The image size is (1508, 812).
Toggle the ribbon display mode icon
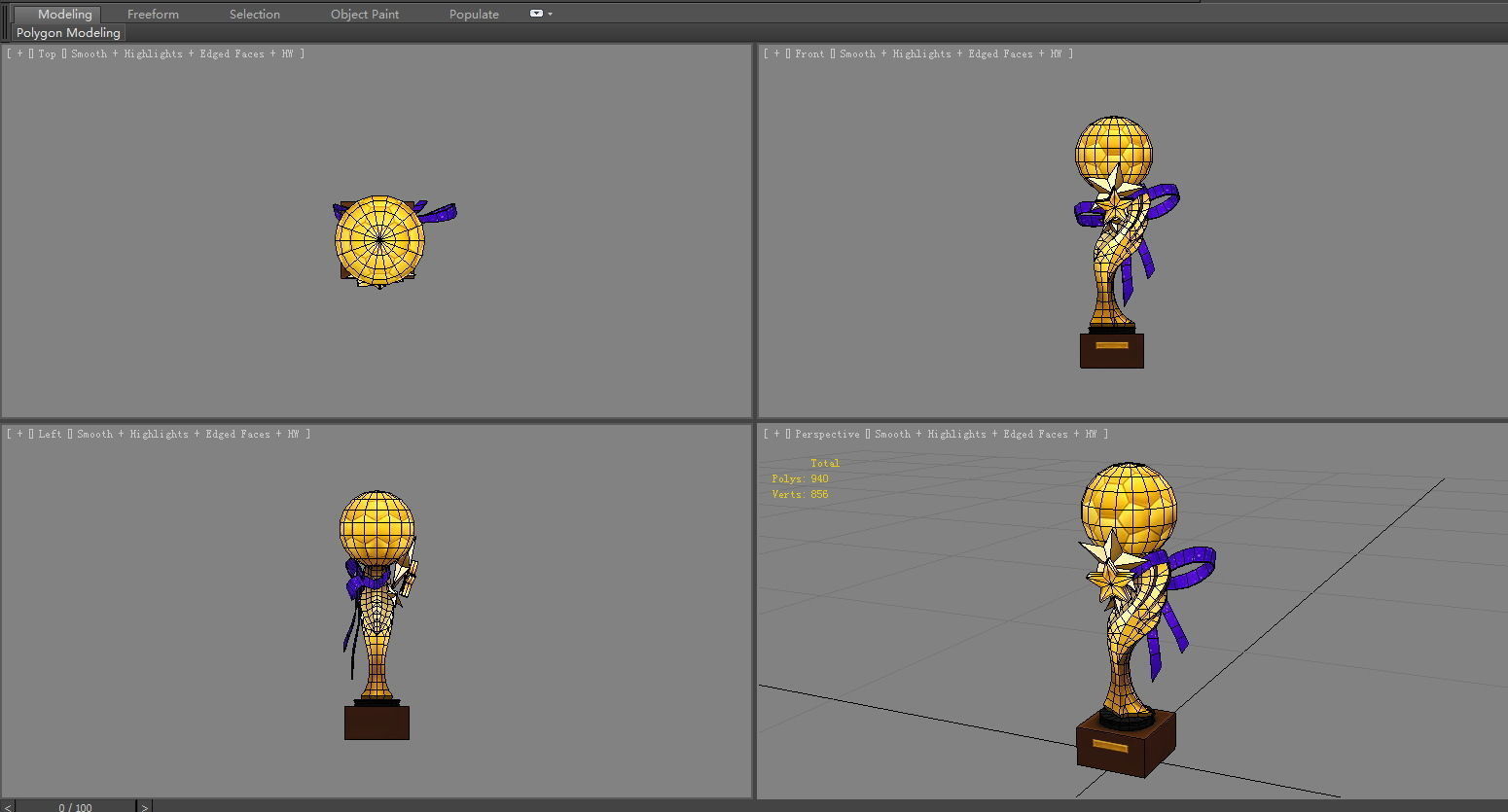pos(536,14)
